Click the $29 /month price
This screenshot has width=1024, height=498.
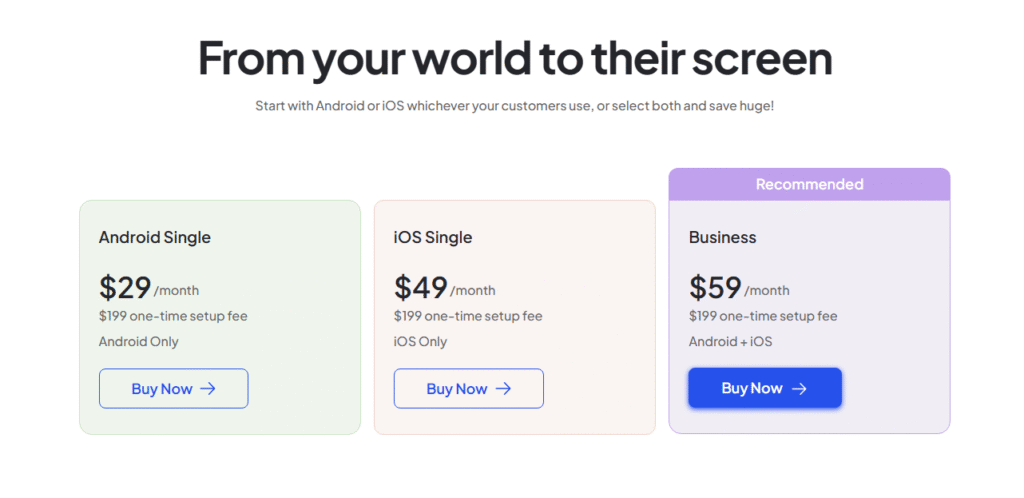(x=148, y=288)
